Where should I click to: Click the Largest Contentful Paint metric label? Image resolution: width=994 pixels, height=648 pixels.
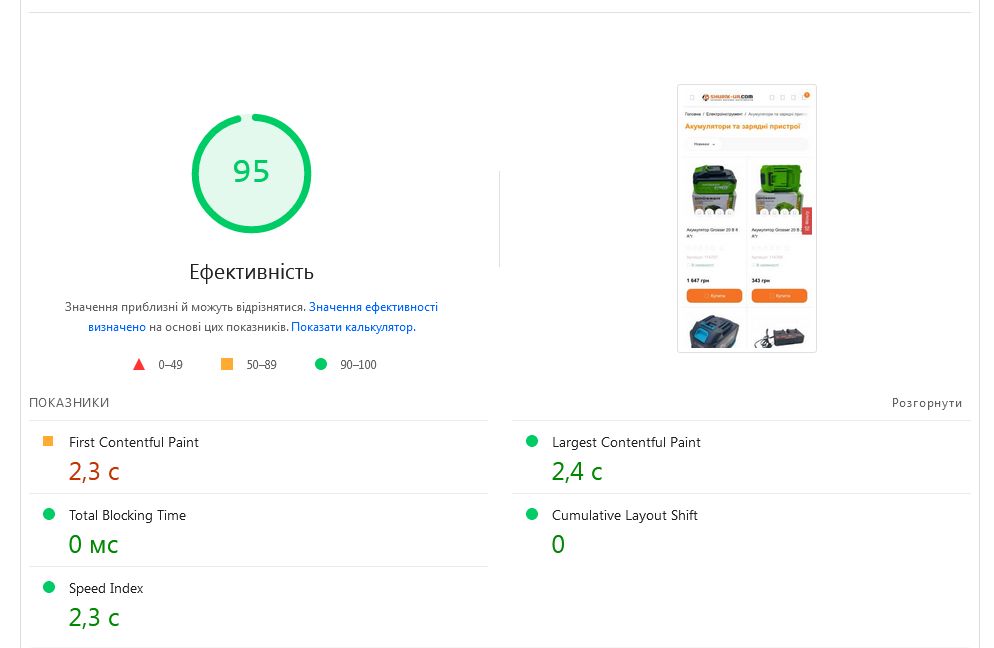tap(626, 442)
